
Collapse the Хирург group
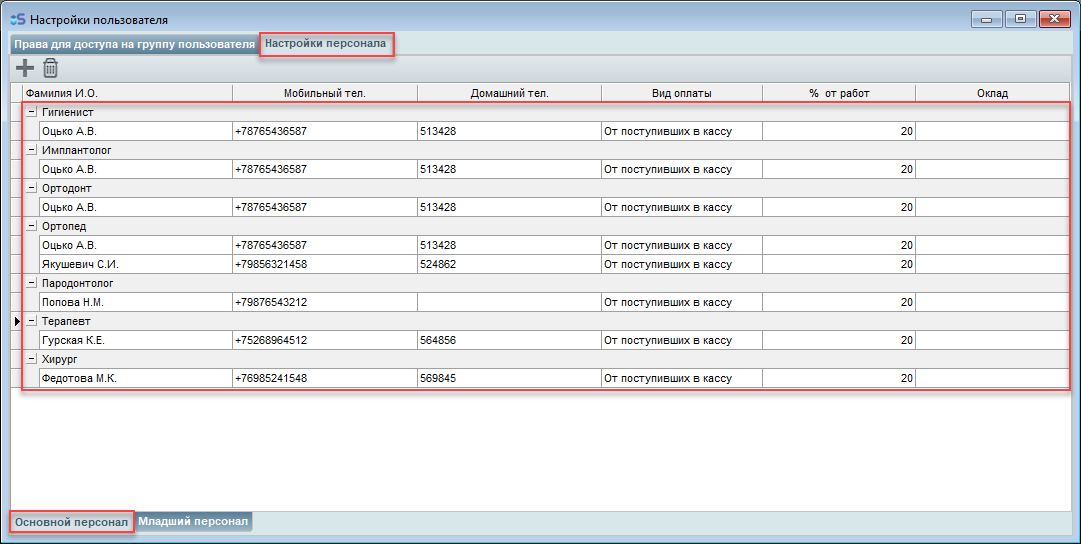point(31,359)
